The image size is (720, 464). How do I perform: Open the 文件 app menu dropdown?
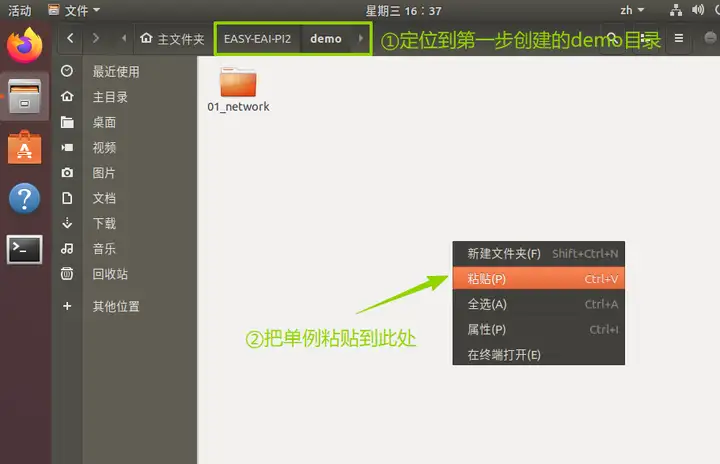(73, 10)
